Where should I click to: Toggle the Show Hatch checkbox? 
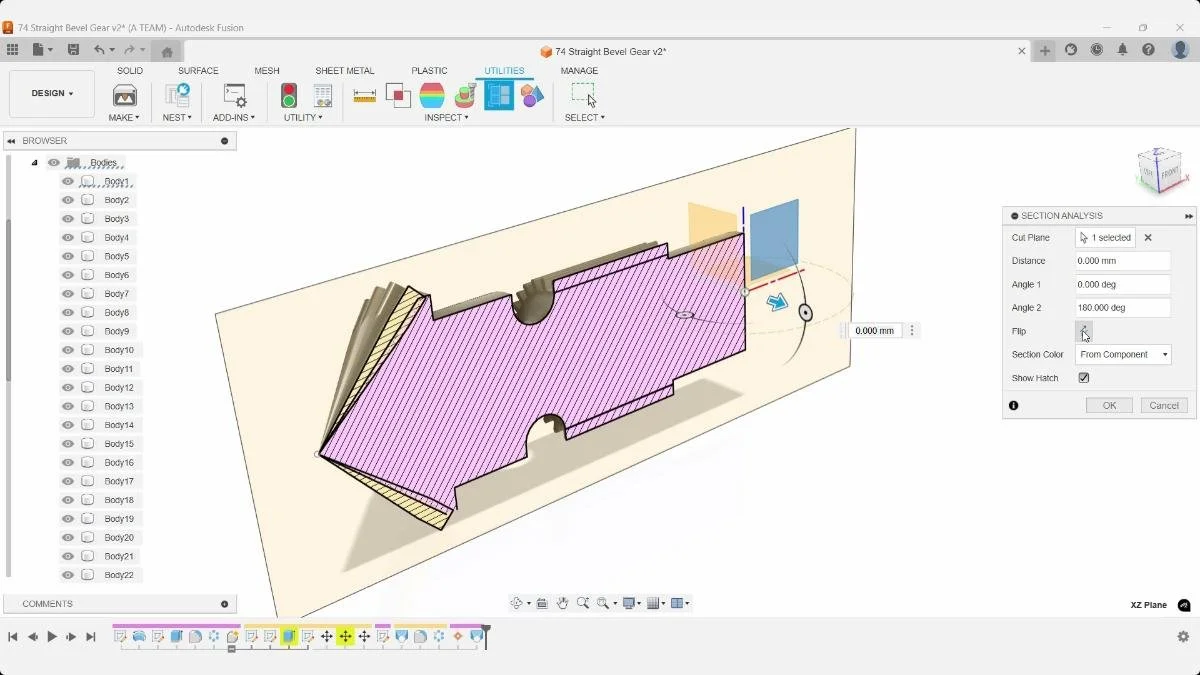click(1084, 378)
